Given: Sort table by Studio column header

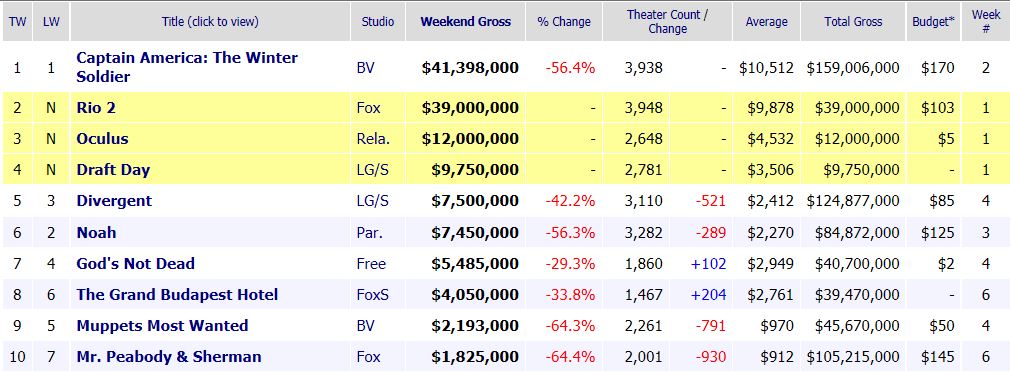Looking at the screenshot, I should tap(377, 21).
